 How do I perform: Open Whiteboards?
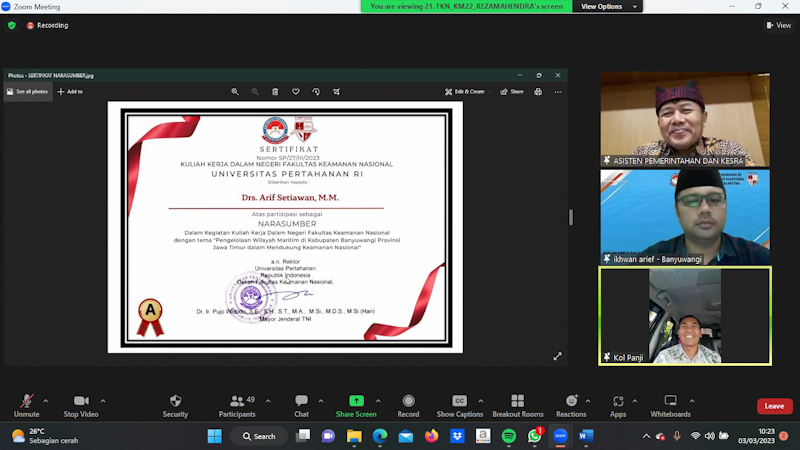click(670, 406)
